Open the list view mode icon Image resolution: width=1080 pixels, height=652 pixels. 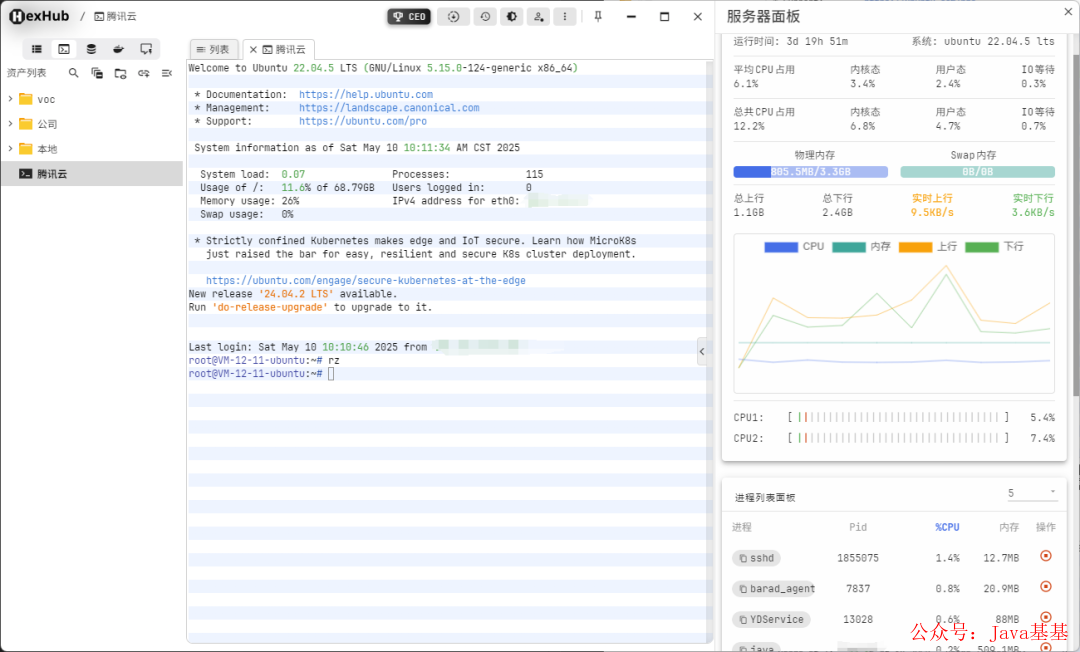37,49
